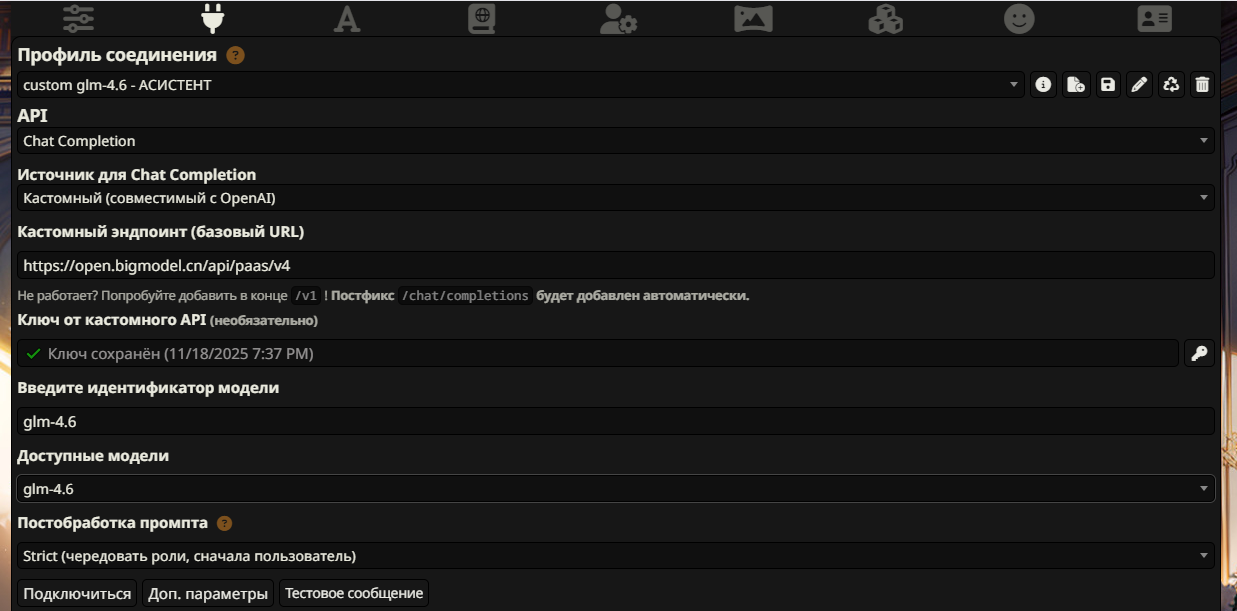Open the extensions cubes icon

(x=885, y=19)
